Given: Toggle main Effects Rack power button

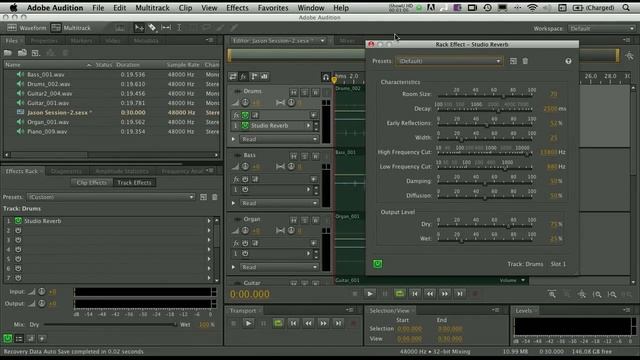Looking at the screenshot, I should tap(8, 338).
